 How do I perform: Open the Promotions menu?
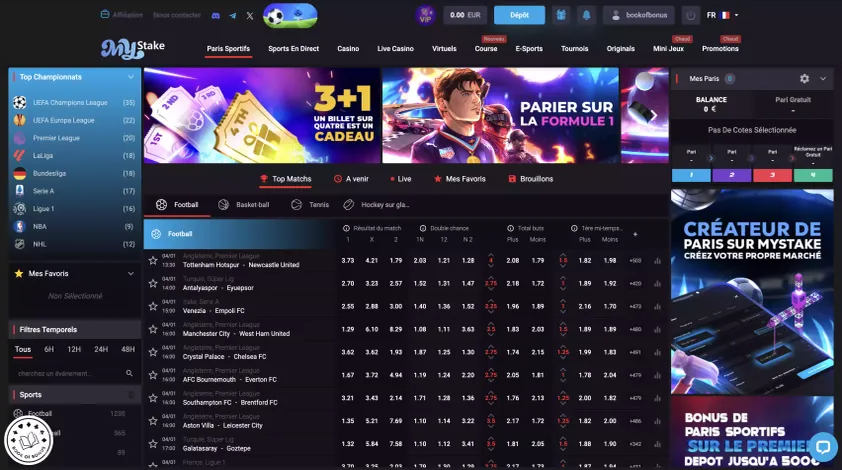pyautogui.click(x=720, y=48)
